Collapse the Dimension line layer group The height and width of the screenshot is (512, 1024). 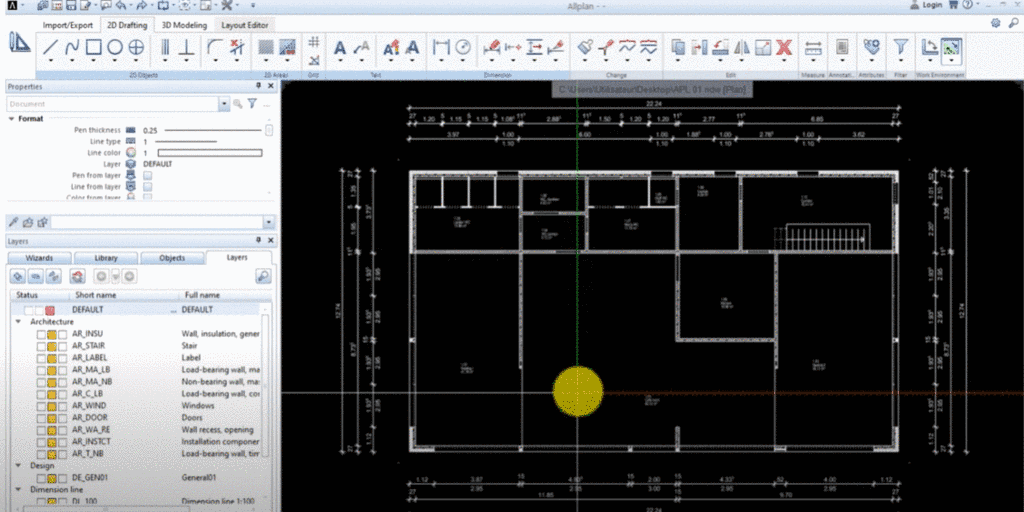pos(18,489)
